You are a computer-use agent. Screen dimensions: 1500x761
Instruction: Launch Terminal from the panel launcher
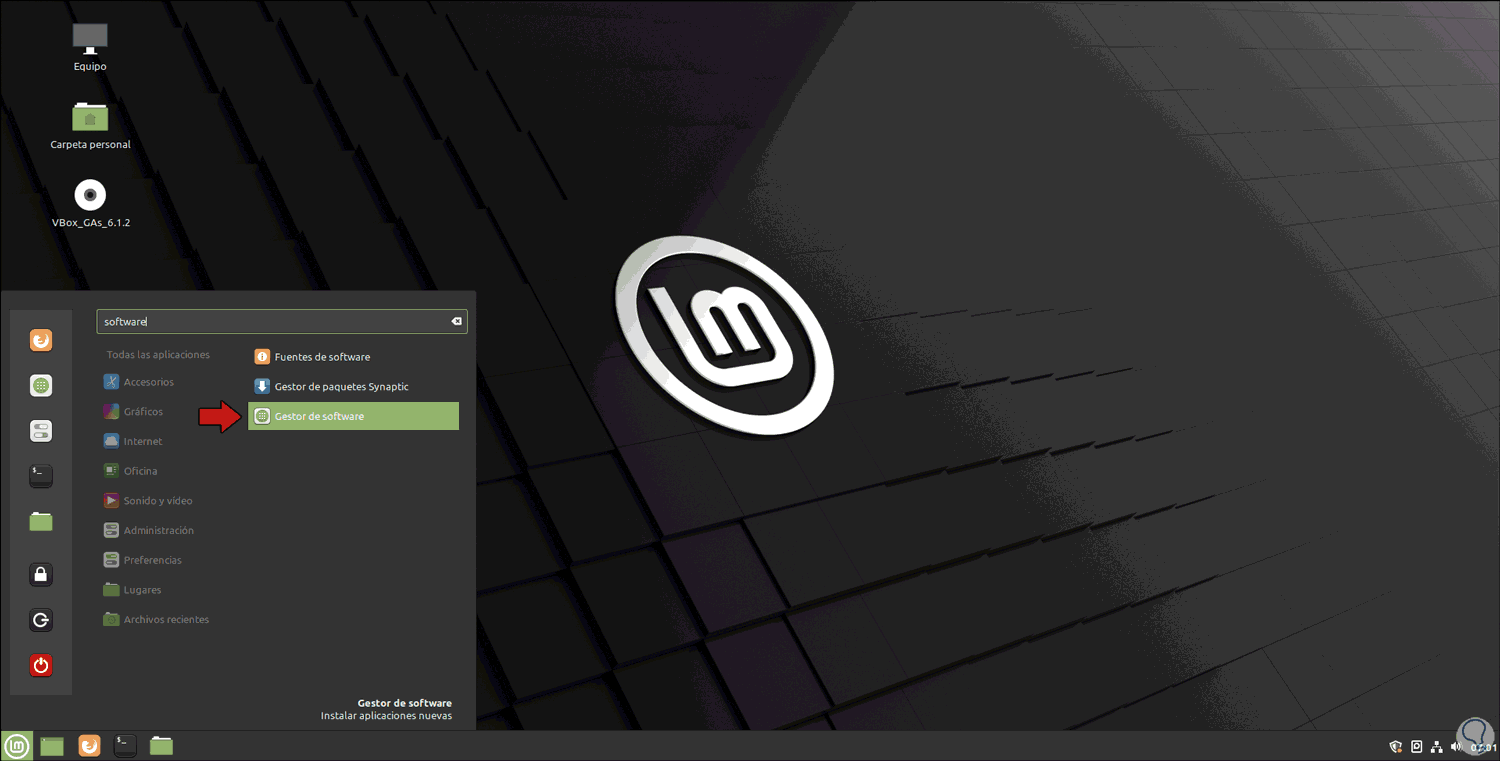(125, 745)
